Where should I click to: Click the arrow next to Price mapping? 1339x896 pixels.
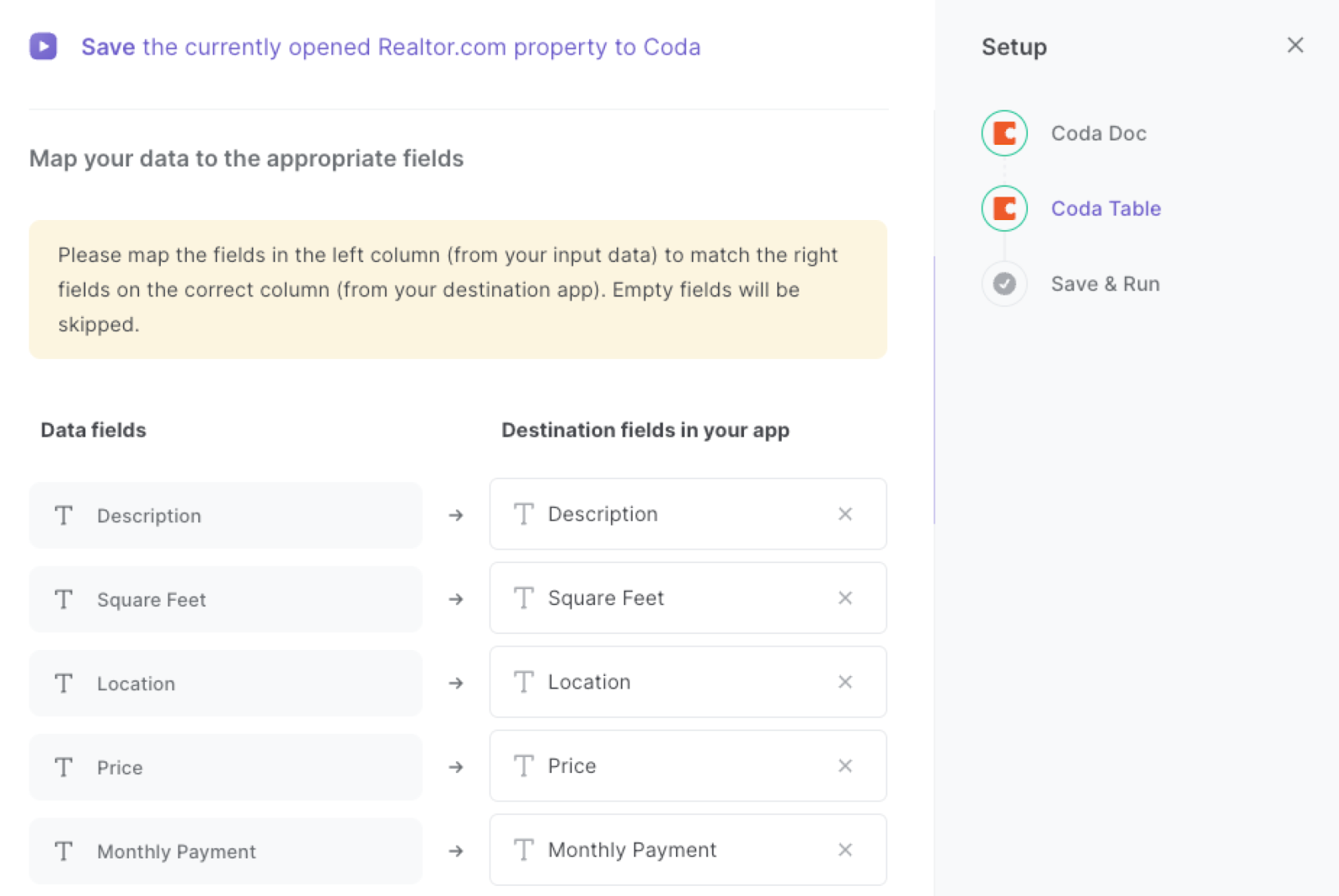pos(456,767)
